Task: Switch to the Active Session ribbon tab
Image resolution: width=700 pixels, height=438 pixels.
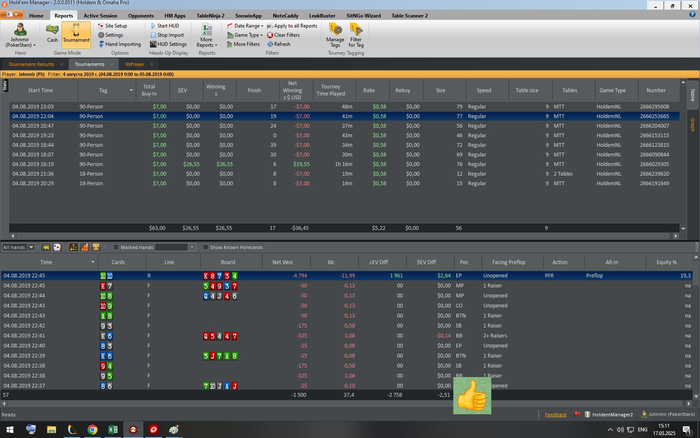Action: point(100,16)
